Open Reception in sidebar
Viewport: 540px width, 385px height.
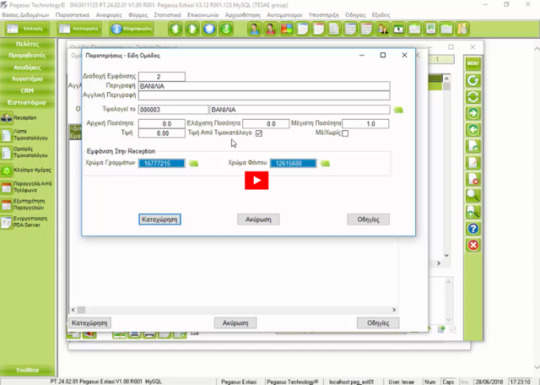point(24,118)
